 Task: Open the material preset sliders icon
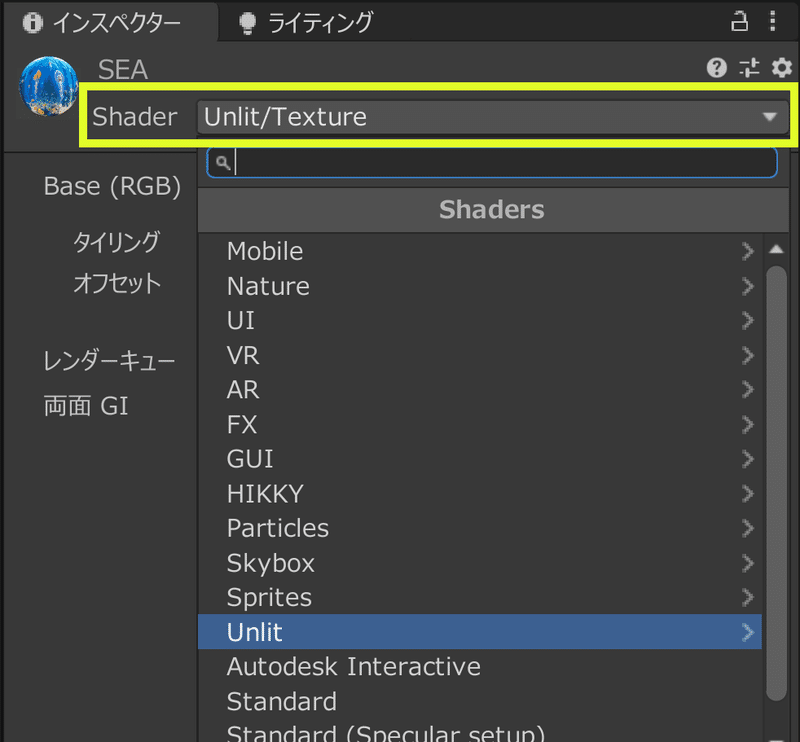(x=749, y=68)
